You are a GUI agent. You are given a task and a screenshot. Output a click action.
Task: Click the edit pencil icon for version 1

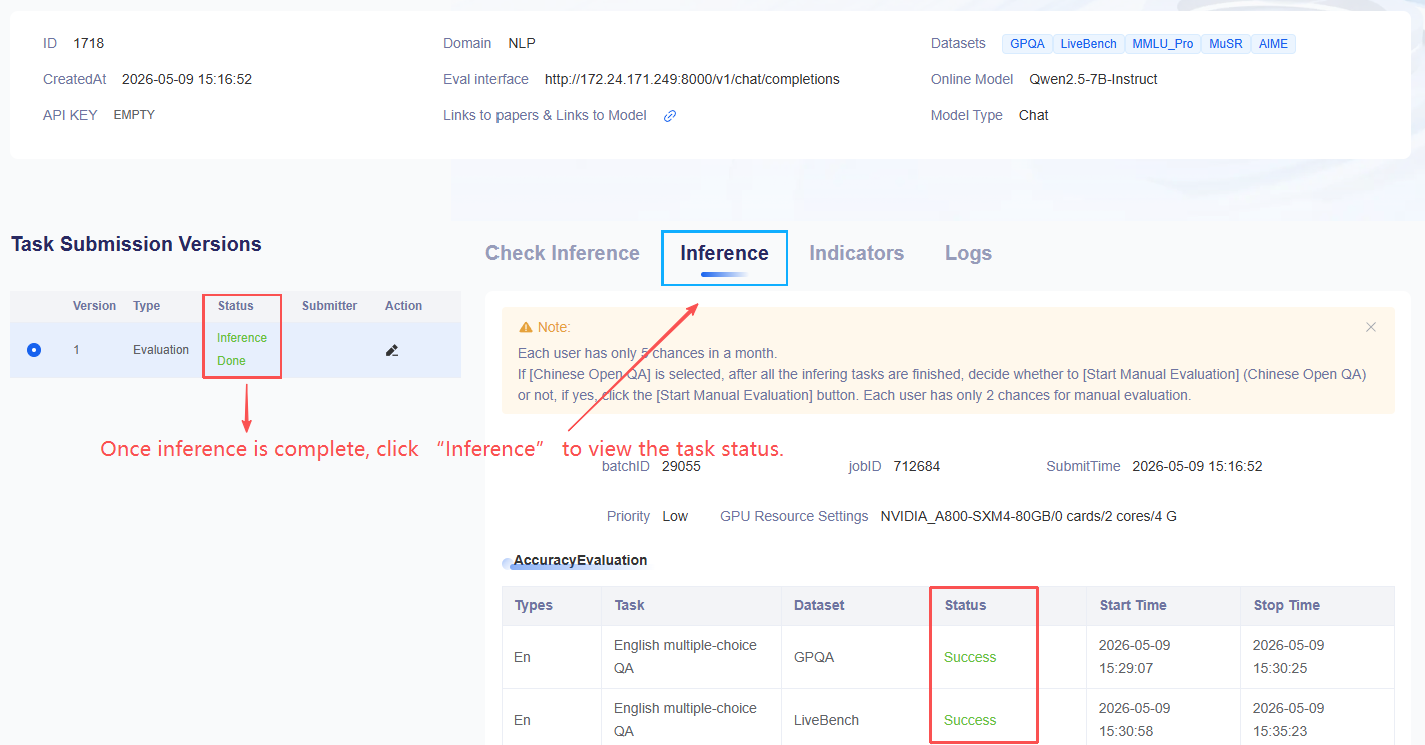click(x=392, y=350)
